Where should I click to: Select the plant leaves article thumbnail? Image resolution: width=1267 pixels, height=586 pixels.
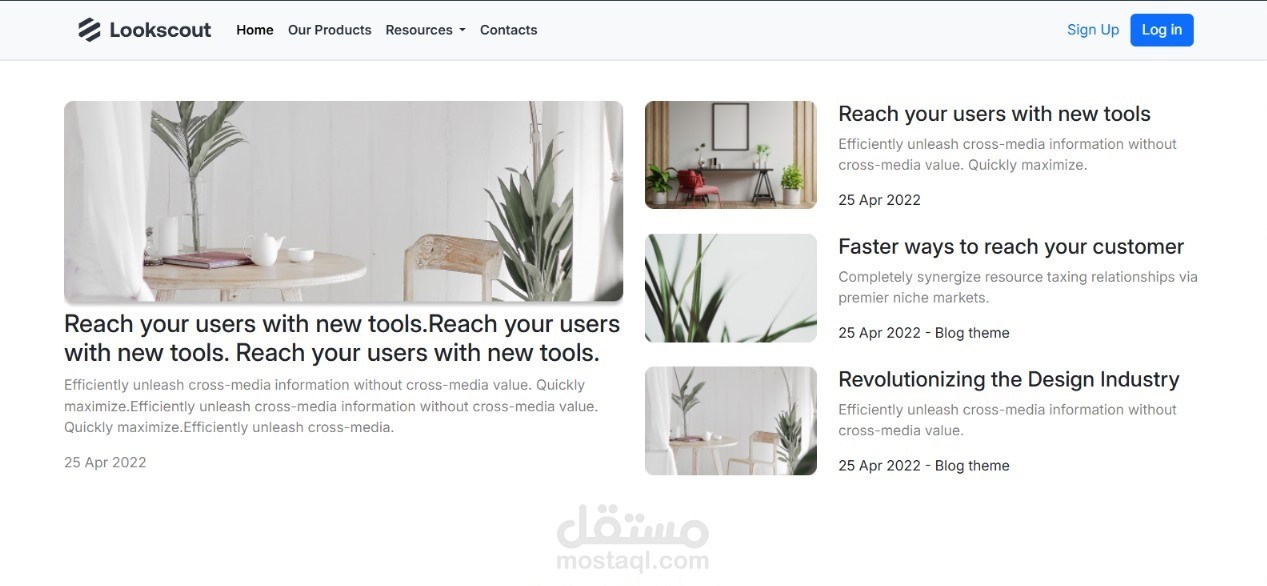(730, 287)
